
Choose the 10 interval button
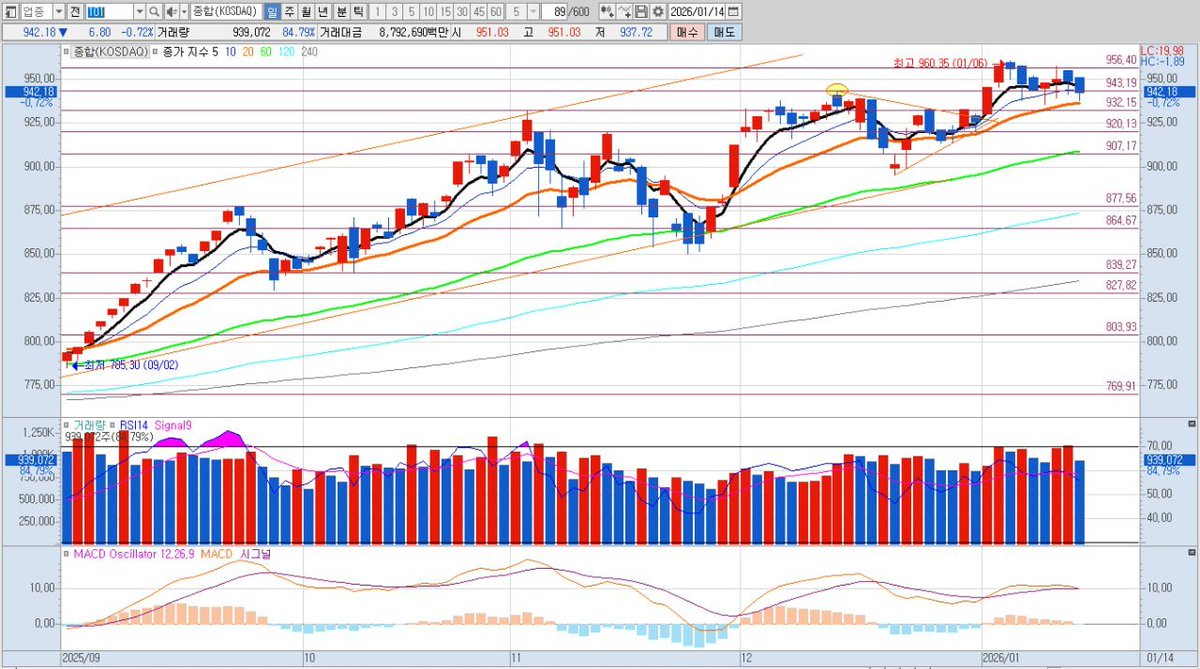pyautogui.click(x=428, y=12)
